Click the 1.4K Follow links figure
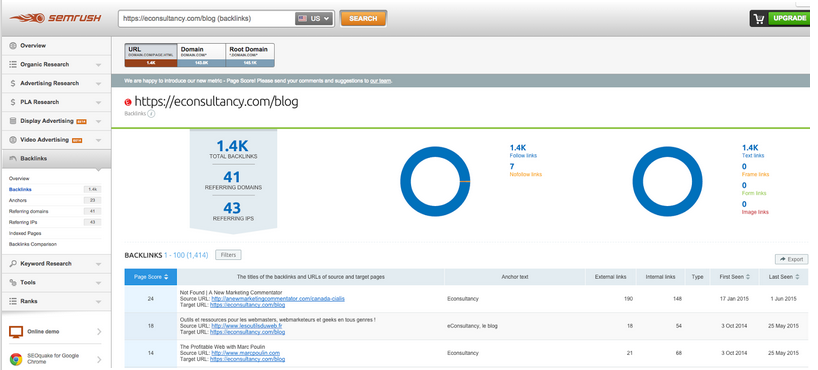Image resolution: width=818 pixels, height=370 pixels. click(x=518, y=148)
